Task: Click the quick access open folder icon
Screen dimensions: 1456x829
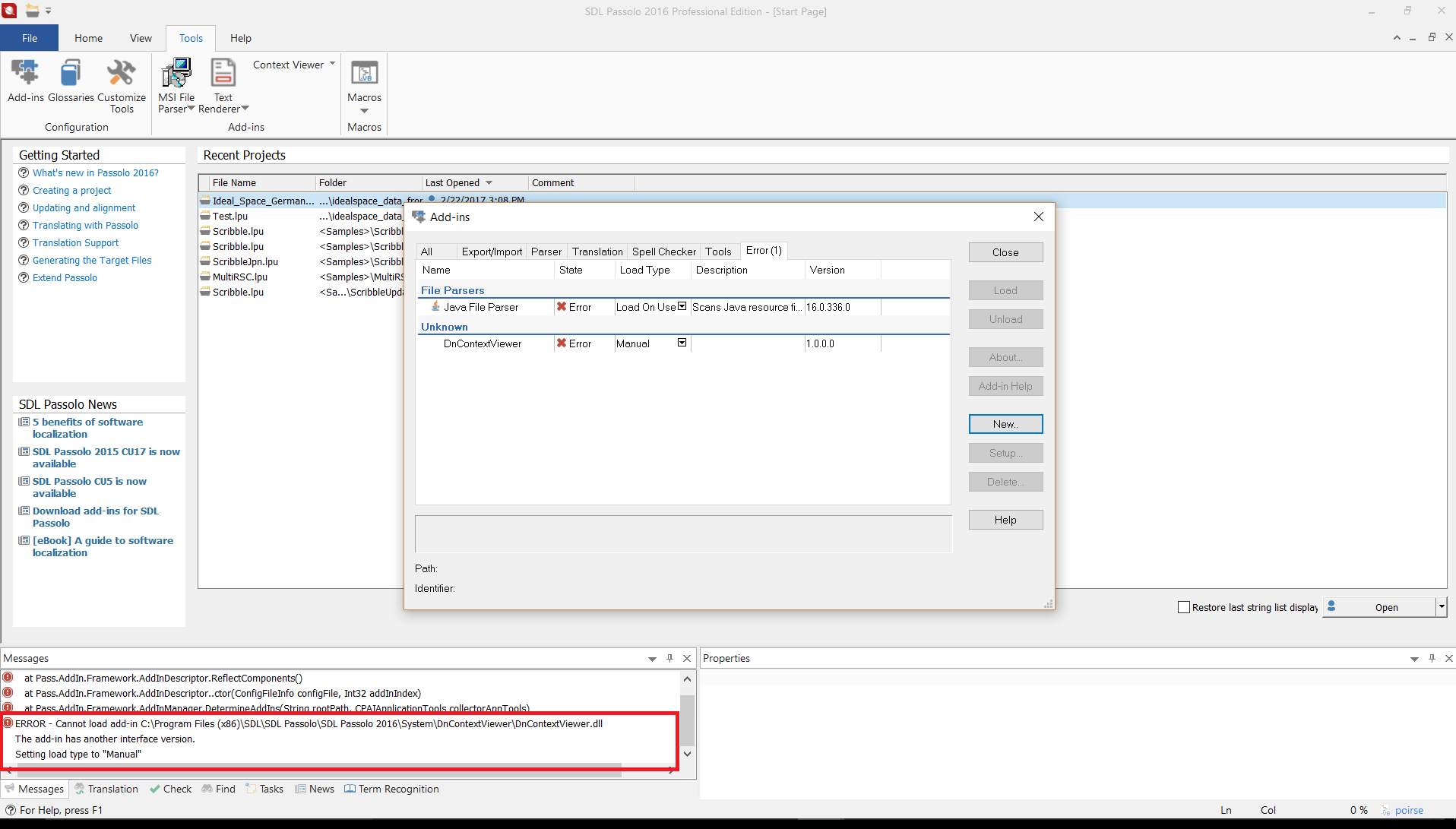Action: coord(32,11)
